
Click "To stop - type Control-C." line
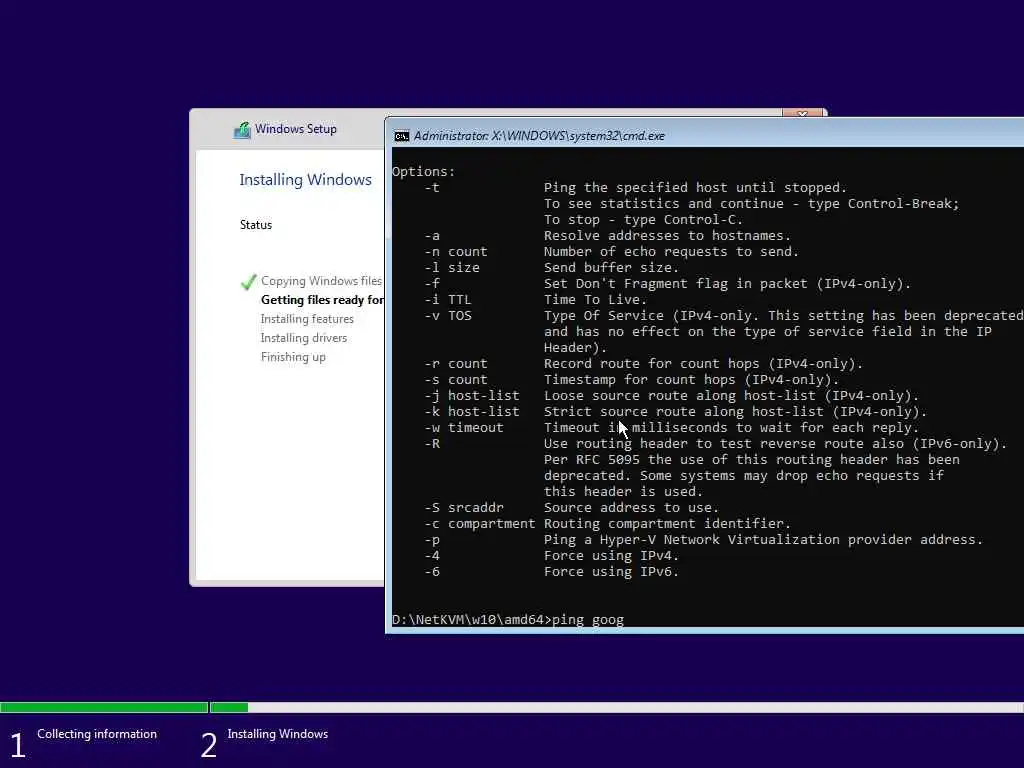pos(643,219)
